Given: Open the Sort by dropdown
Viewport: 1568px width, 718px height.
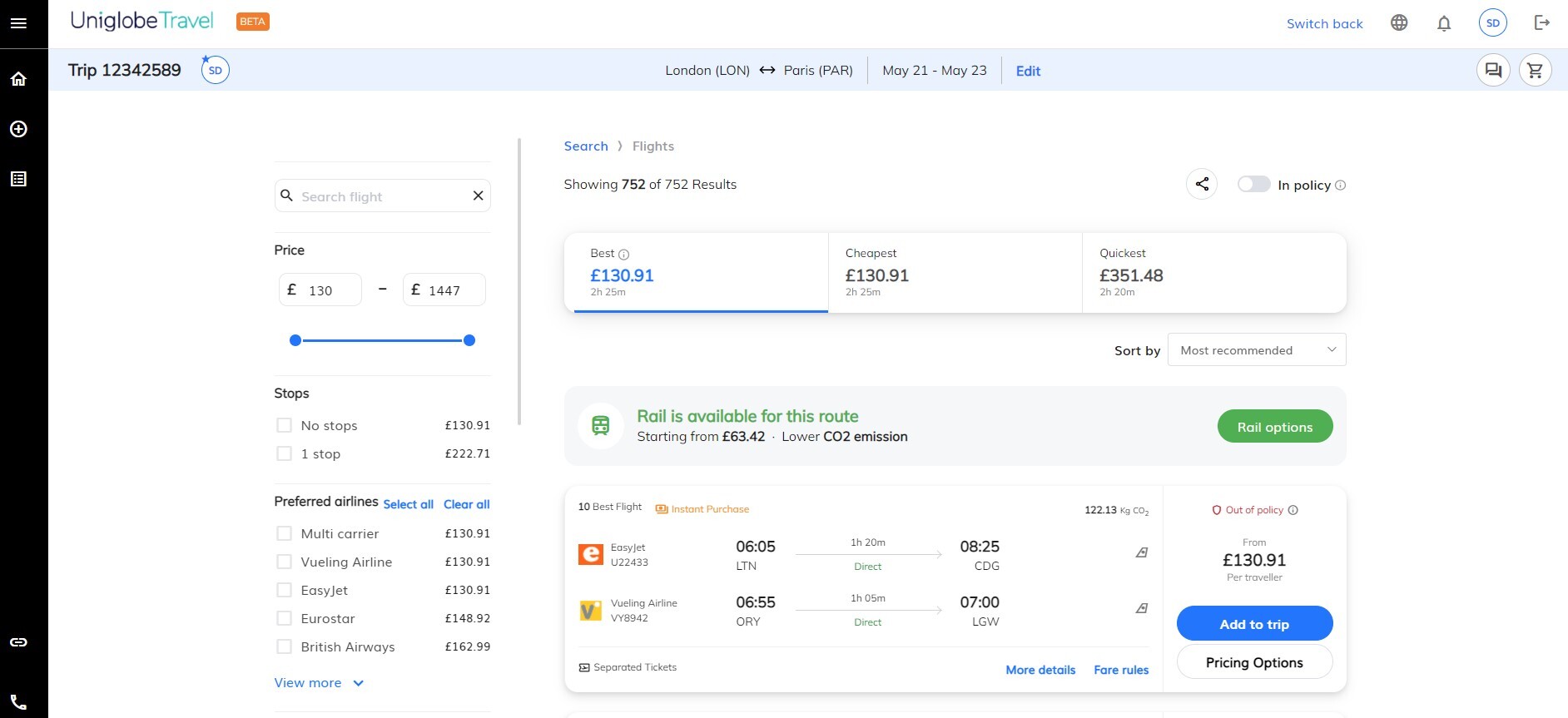Looking at the screenshot, I should [1257, 350].
